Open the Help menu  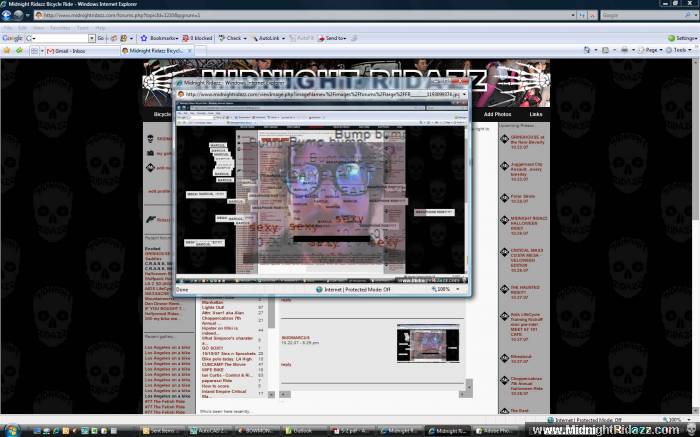tap(101, 28)
